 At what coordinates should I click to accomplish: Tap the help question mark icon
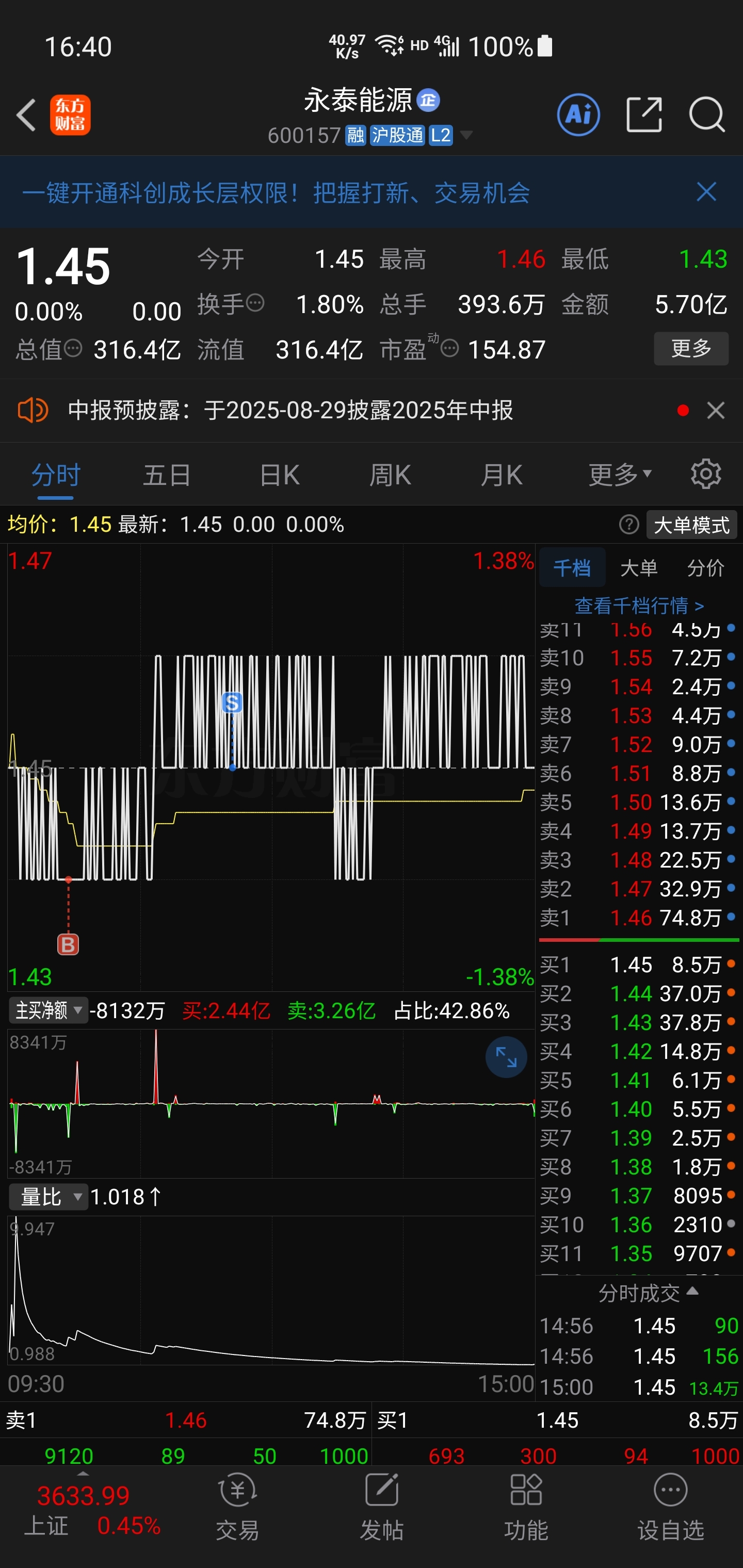point(628,524)
